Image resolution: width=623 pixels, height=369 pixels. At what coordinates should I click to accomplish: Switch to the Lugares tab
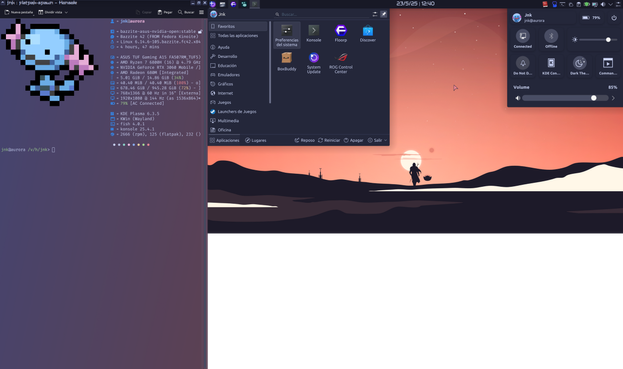coord(255,140)
